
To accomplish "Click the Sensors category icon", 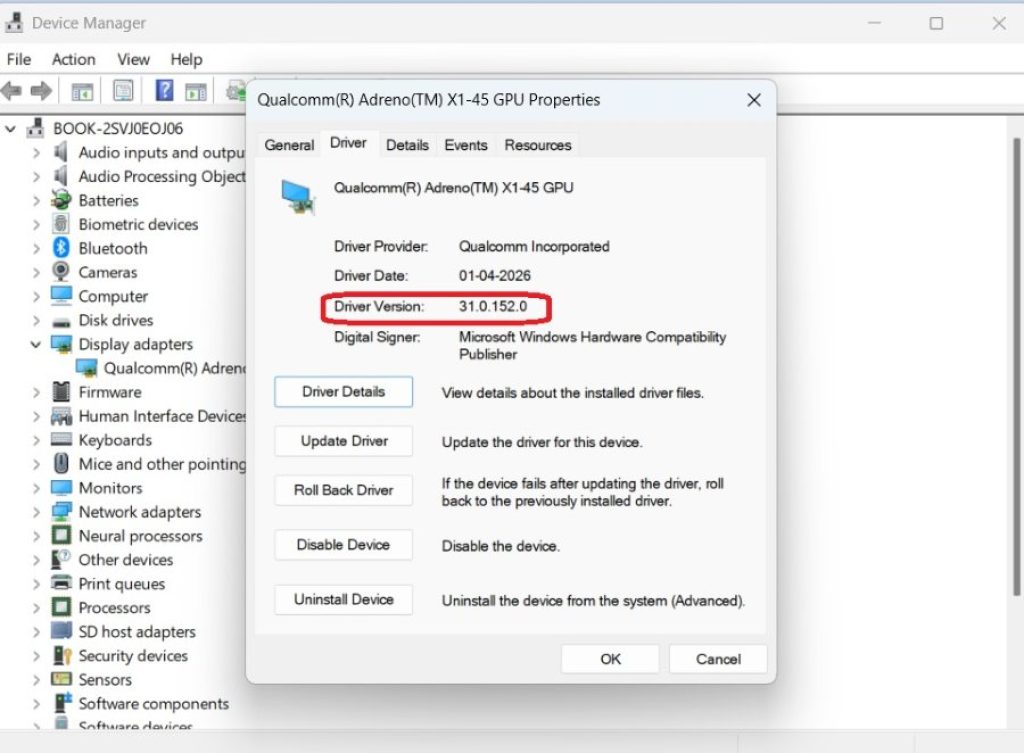I will coord(61,679).
